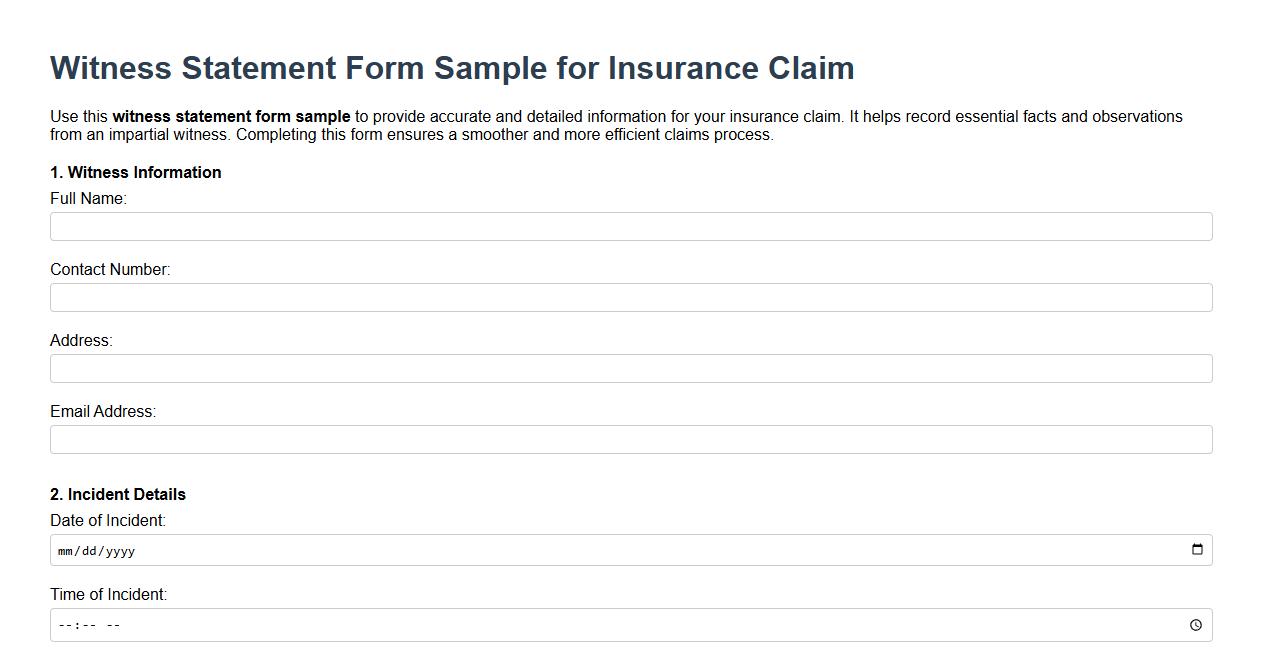1263x656 pixels.
Task: Click the Witness Statement Form Sample heading
Action: (x=452, y=67)
